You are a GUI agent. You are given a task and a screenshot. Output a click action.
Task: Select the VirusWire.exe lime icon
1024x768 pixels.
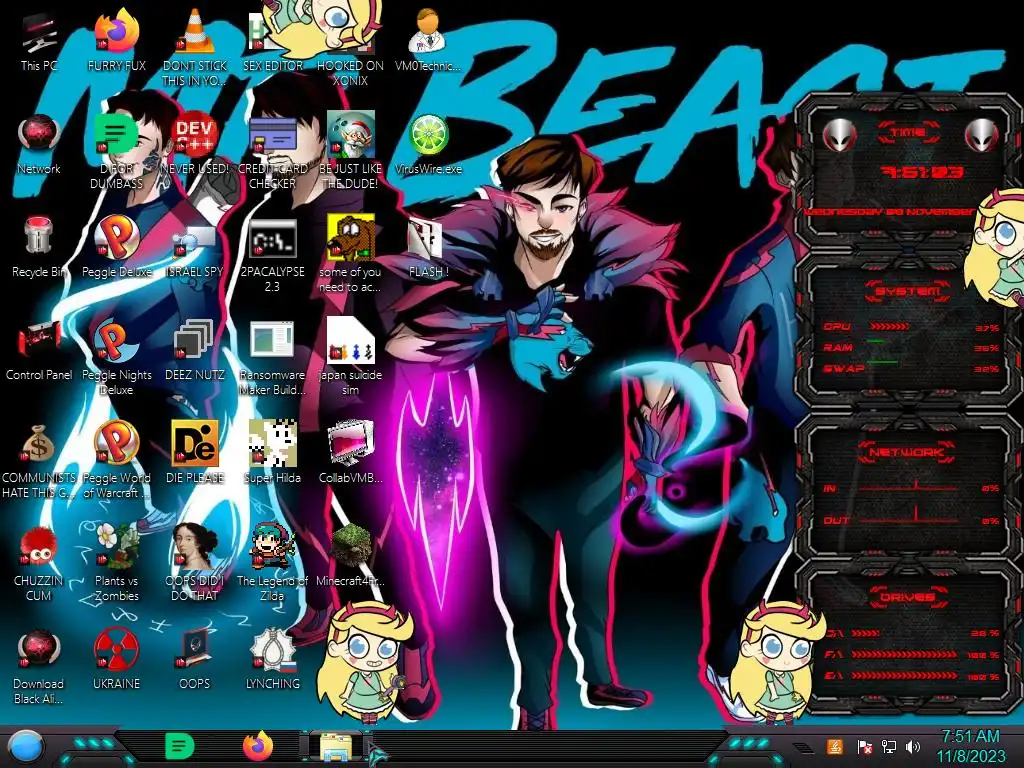tap(428, 136)
